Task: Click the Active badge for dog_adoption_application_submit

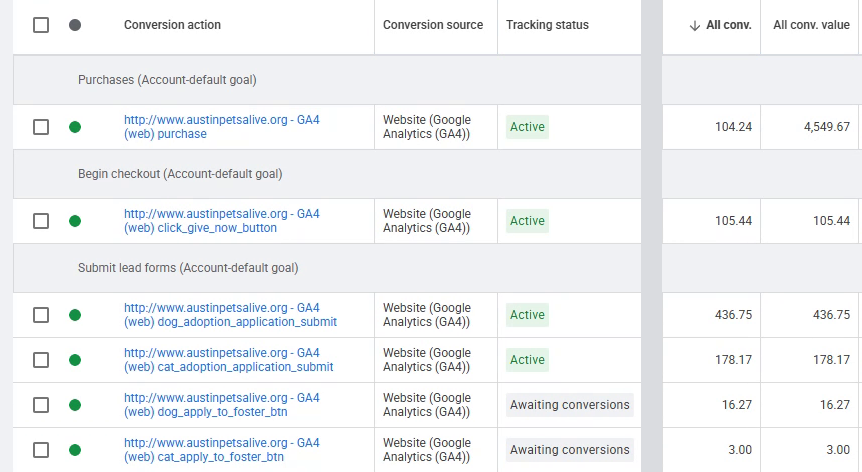Action: pos(527,315)
